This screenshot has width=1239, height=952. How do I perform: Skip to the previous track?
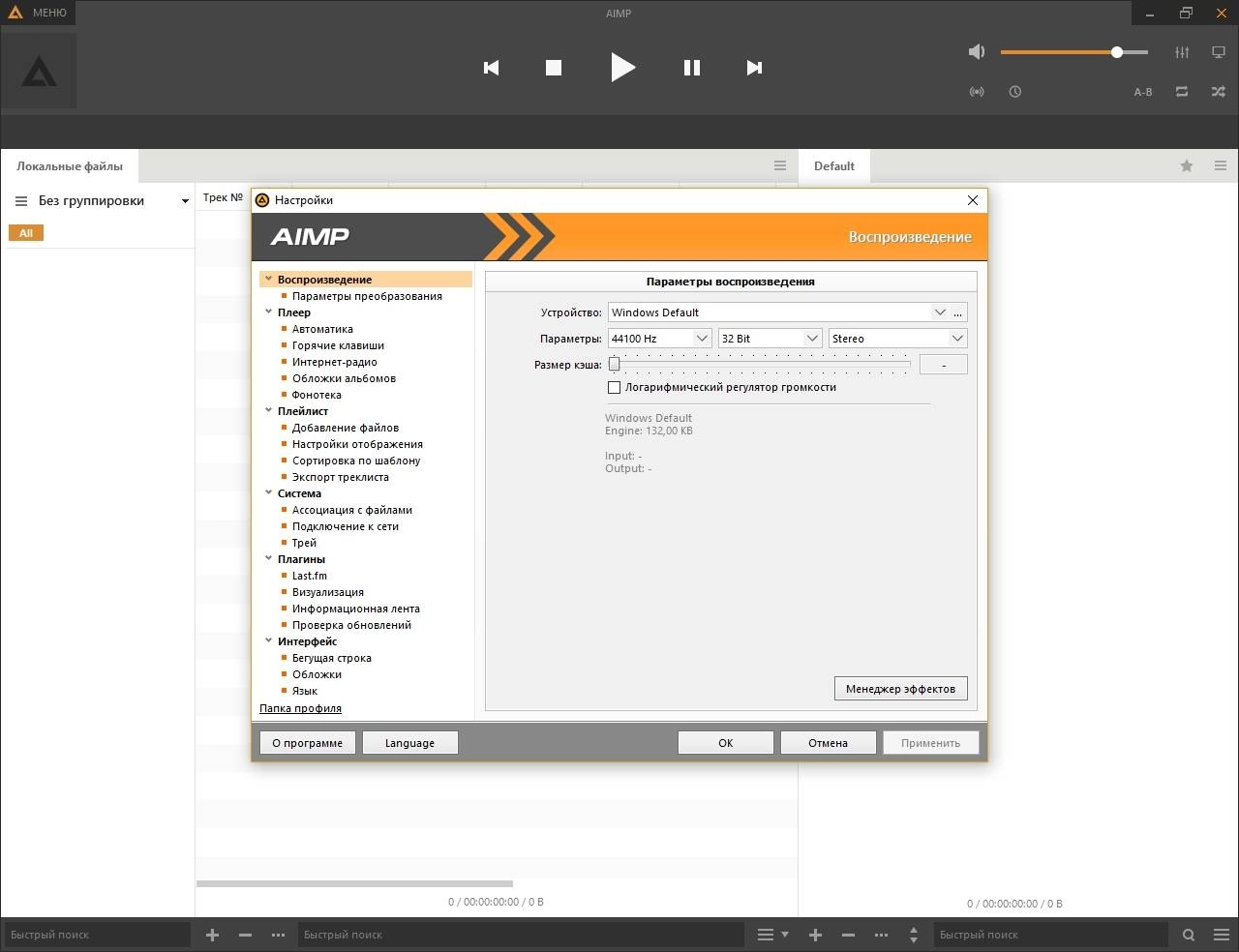tap(491, 68)
